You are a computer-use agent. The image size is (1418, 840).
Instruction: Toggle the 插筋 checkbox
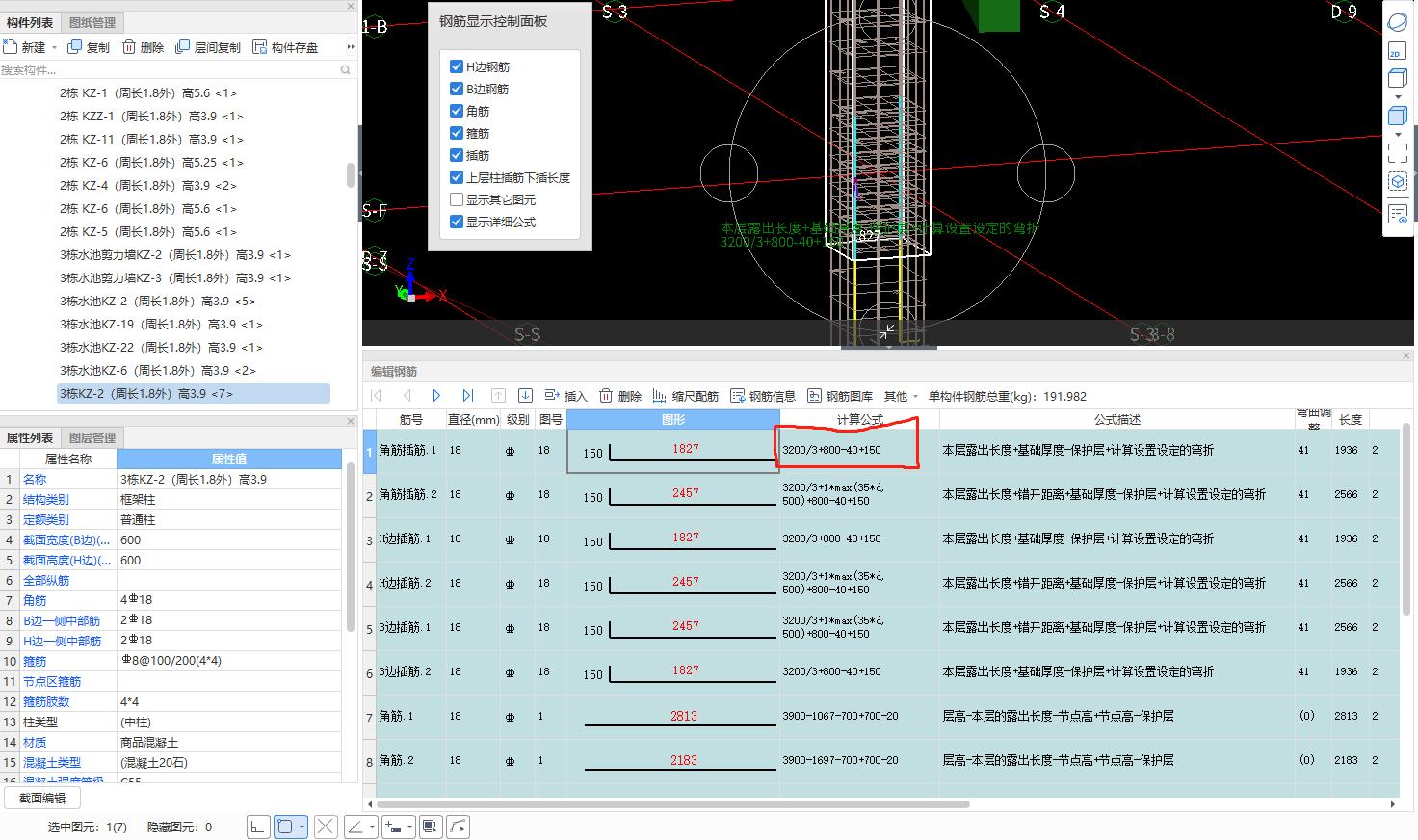point(457,155)
